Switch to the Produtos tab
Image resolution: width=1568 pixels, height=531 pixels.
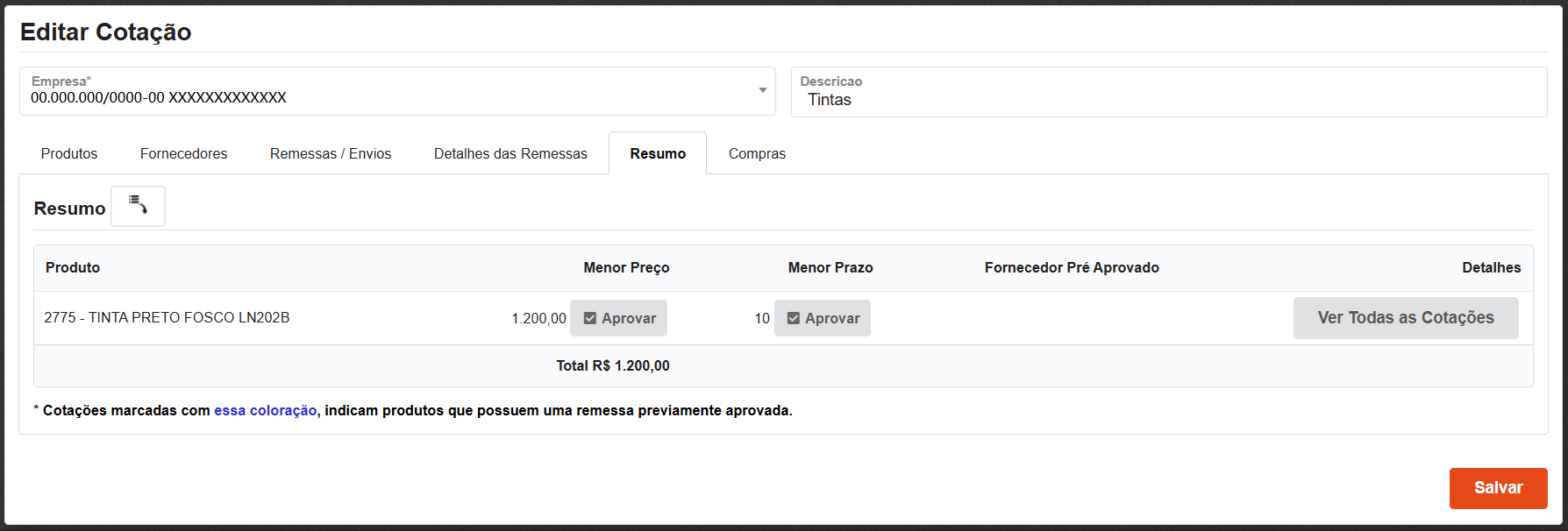click(x=69, y=153)
